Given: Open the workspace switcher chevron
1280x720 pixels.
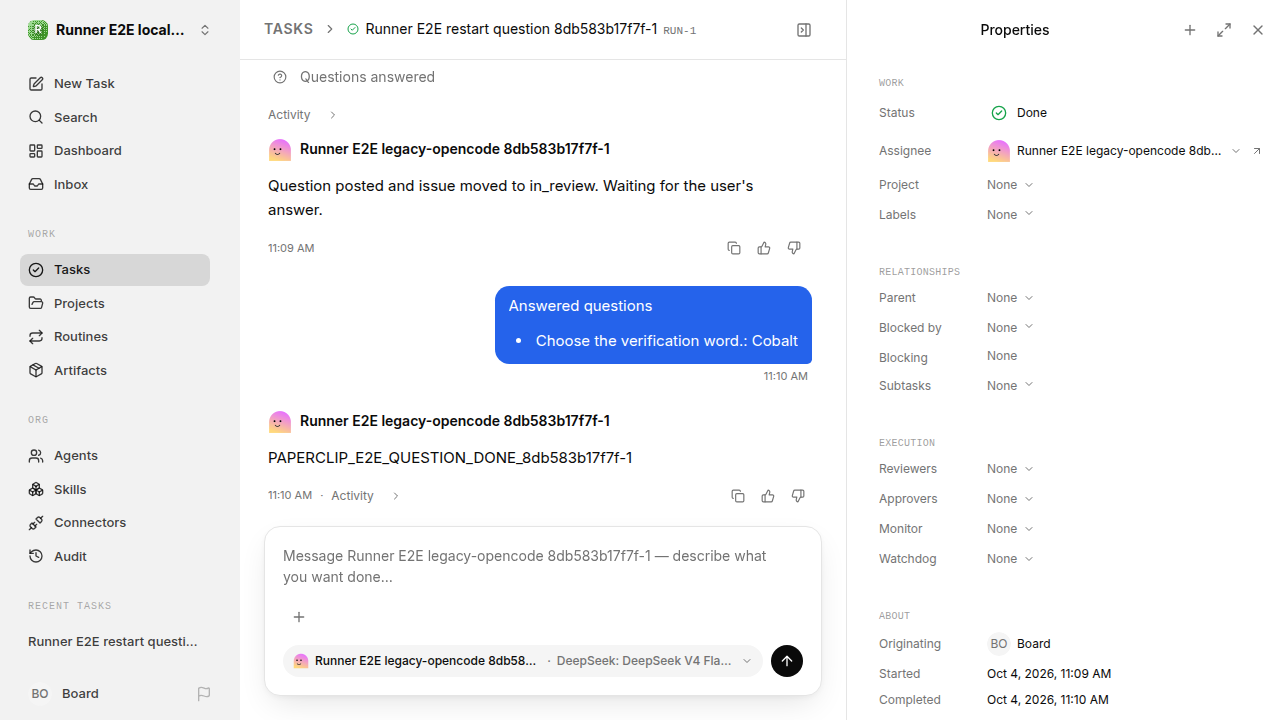Looking at the screenshot, I should coord(205,30).
